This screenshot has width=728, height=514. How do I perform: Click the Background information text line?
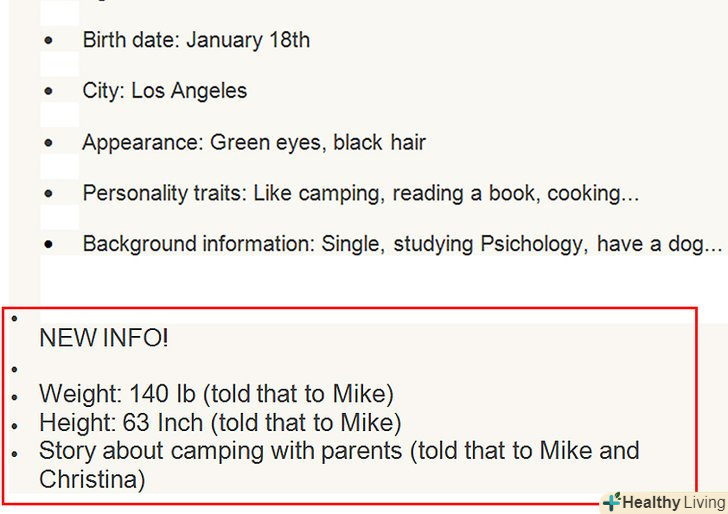pos(402,244)
